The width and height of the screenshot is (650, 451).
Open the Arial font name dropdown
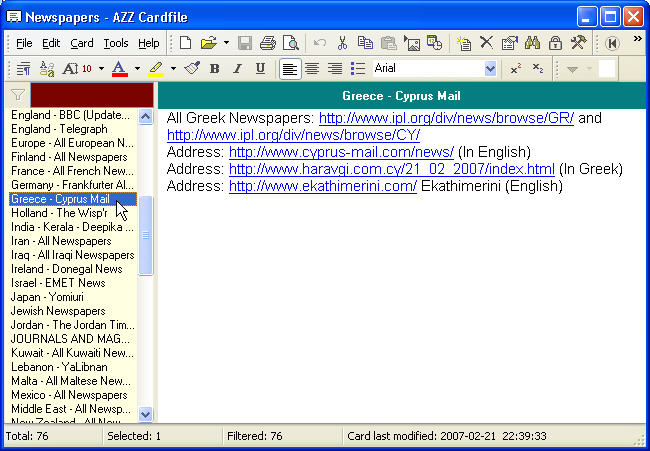490,69
